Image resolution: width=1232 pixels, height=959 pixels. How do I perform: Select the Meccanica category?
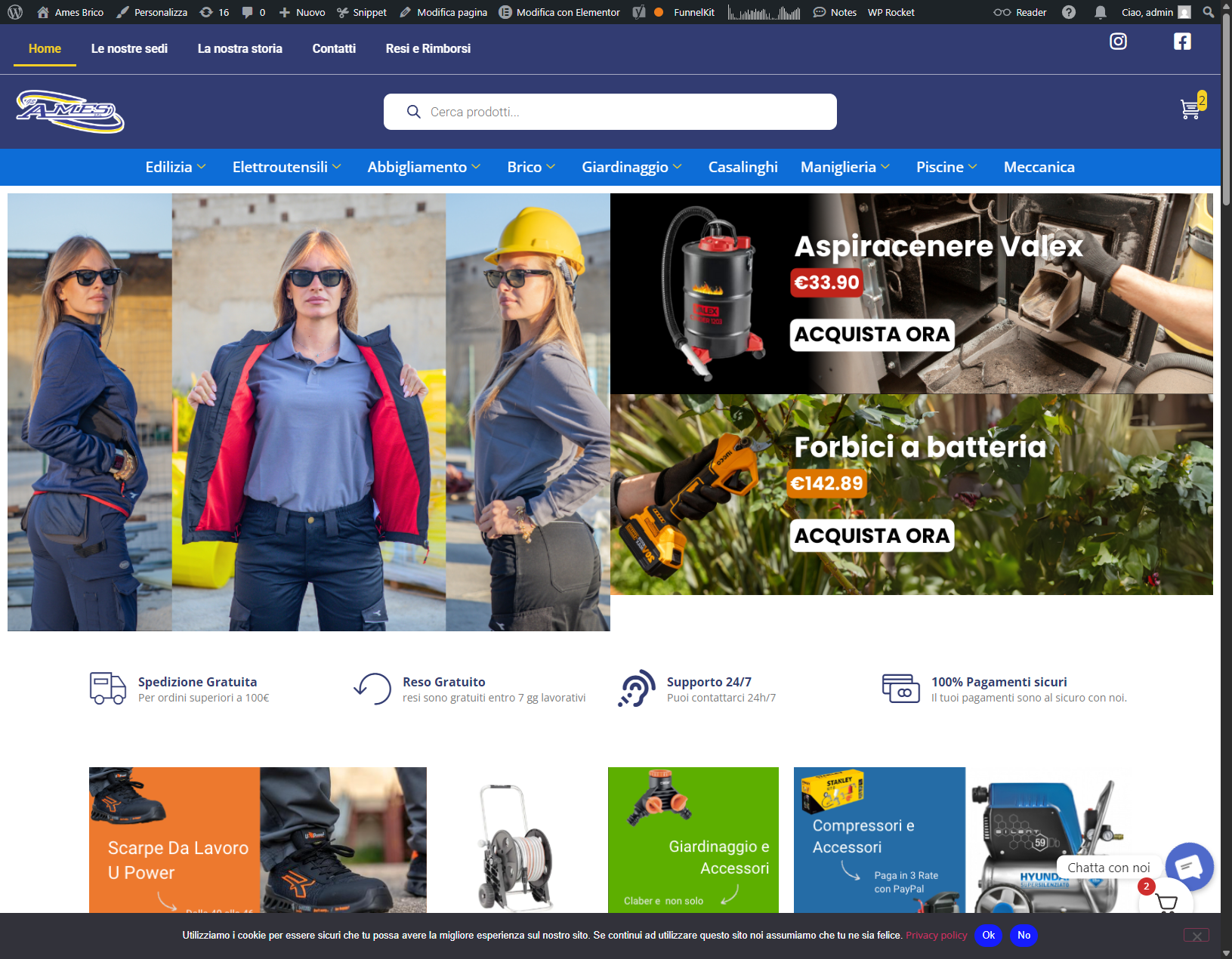coord(1039,167)
